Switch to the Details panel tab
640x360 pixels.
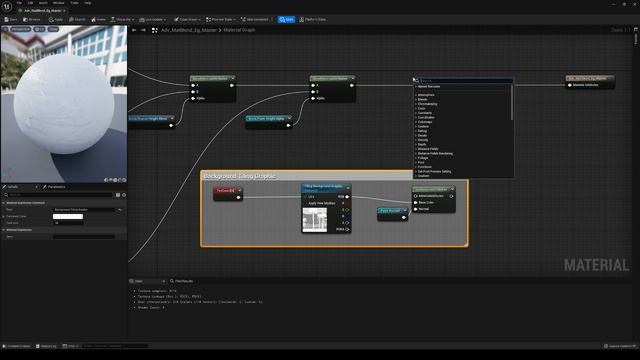[x=13, y=187]
